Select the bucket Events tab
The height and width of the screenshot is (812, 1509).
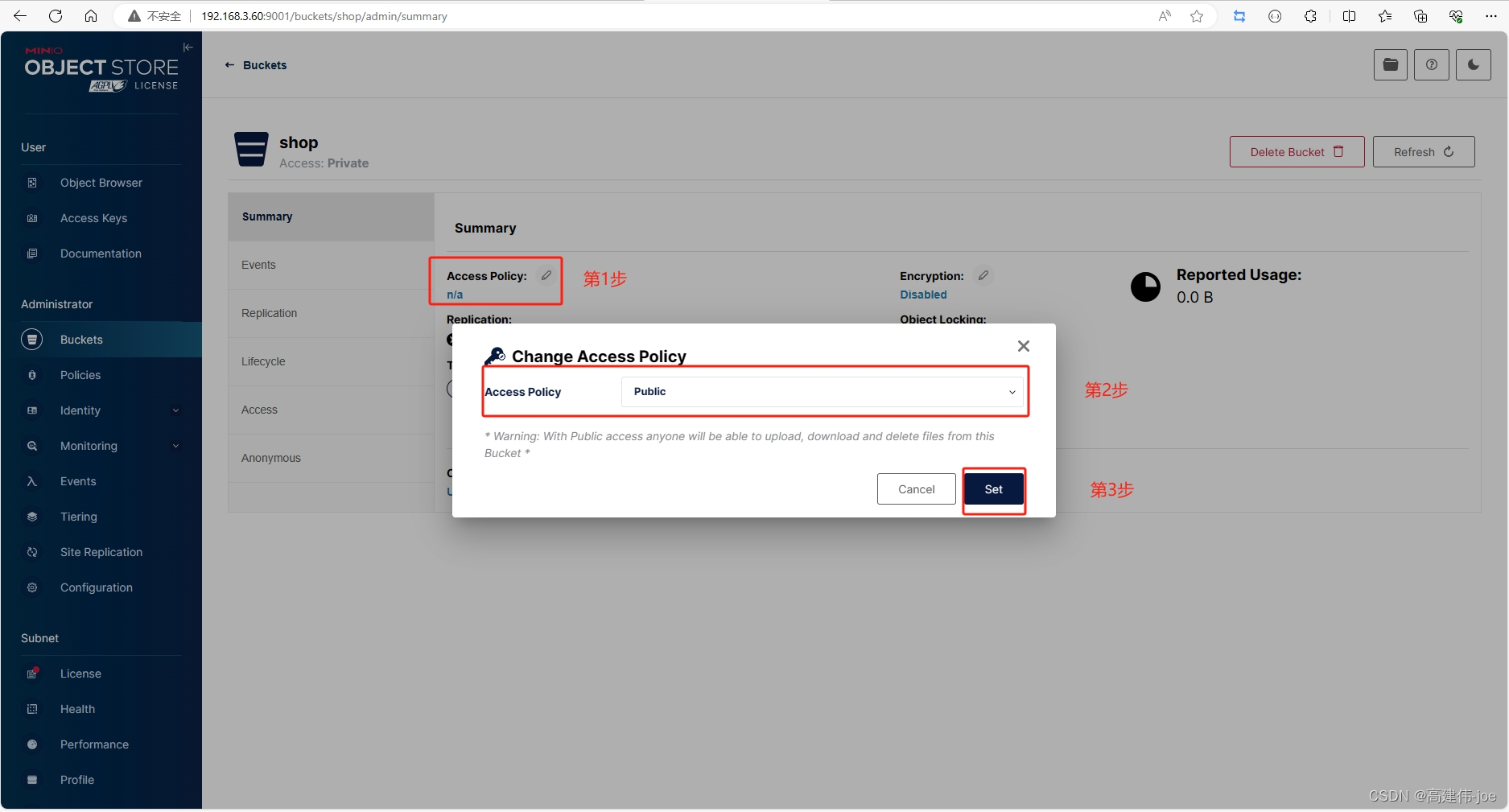point(331,265)
